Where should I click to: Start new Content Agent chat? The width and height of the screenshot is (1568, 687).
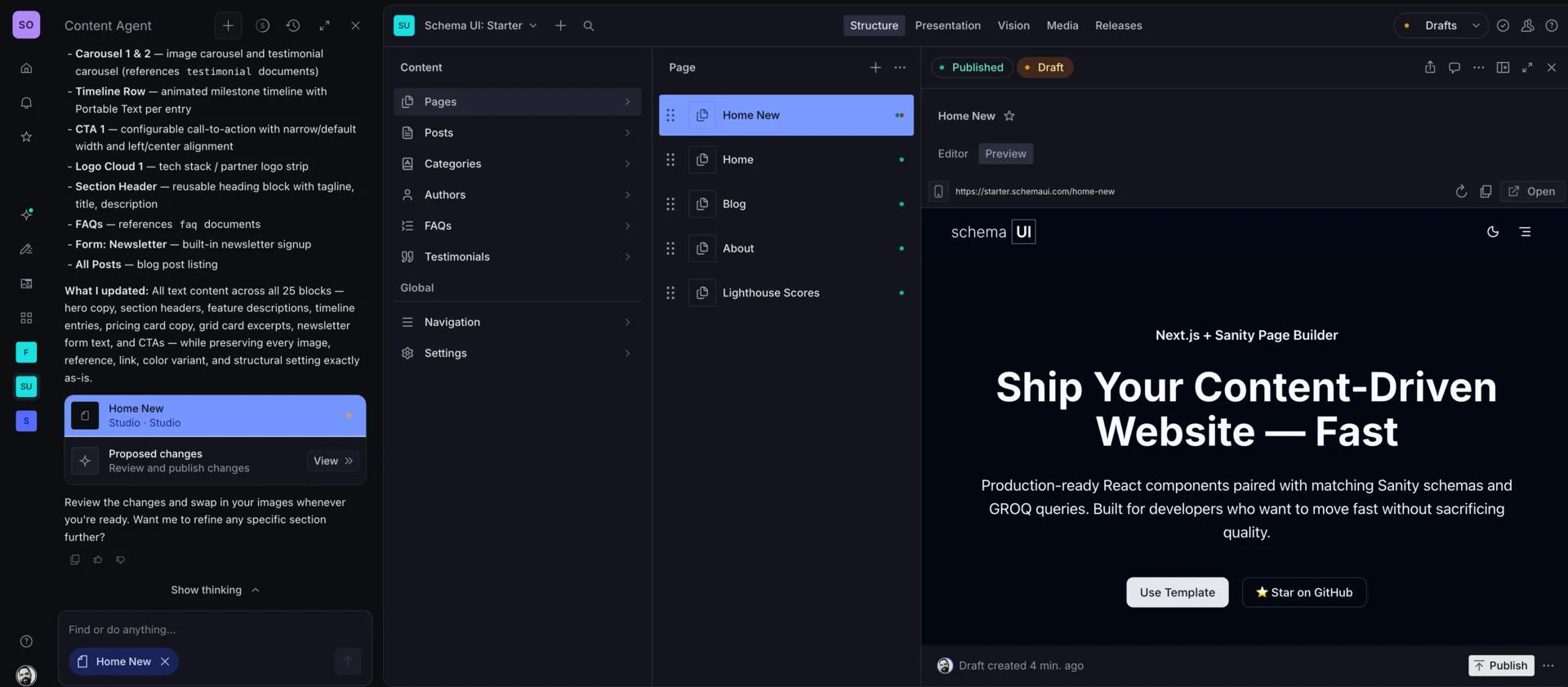(x=228, y=25)
